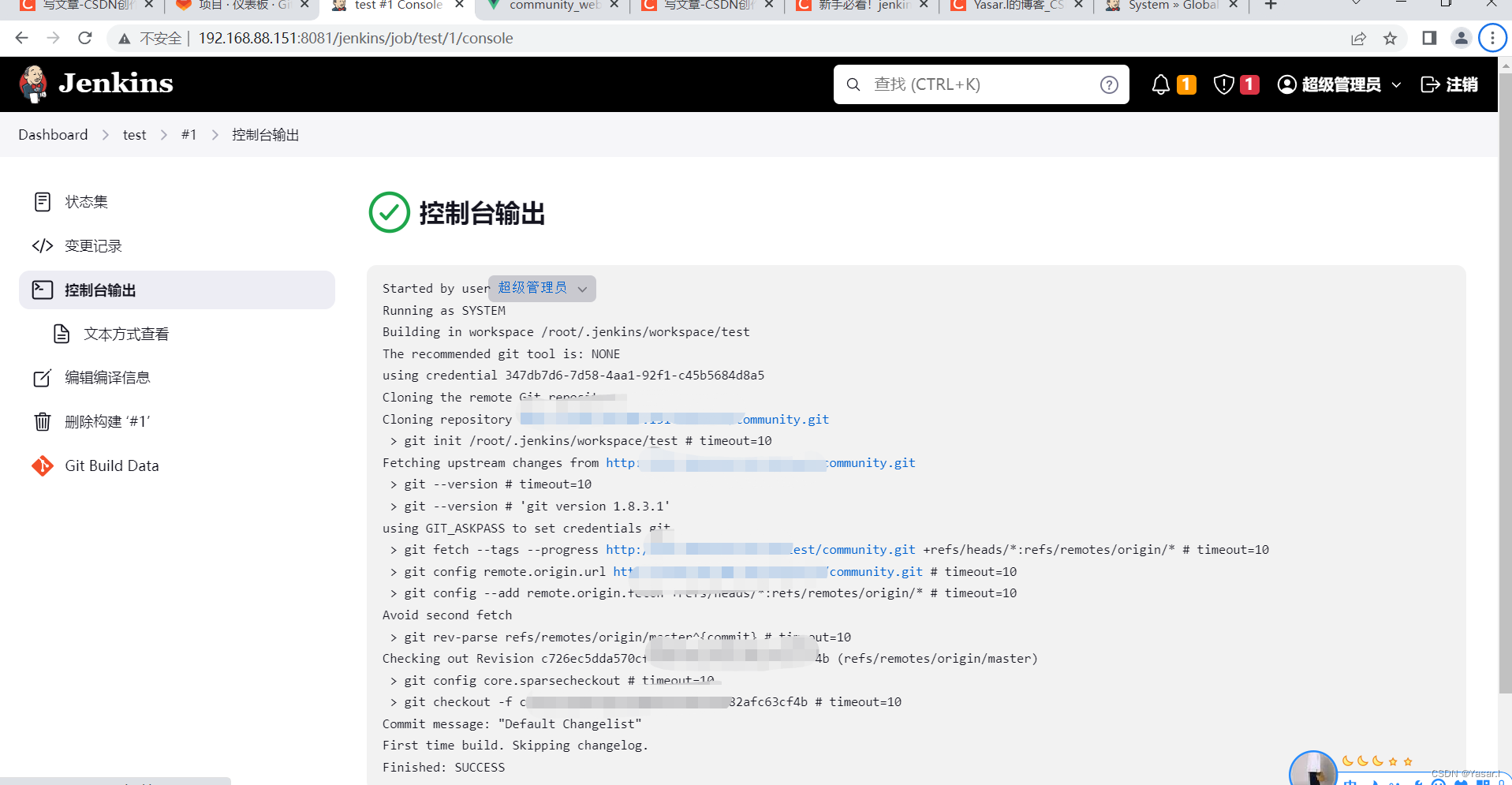
Task: Open 变更记录 changes history icon
Action: pyautogui.click(x=43, y=245)
